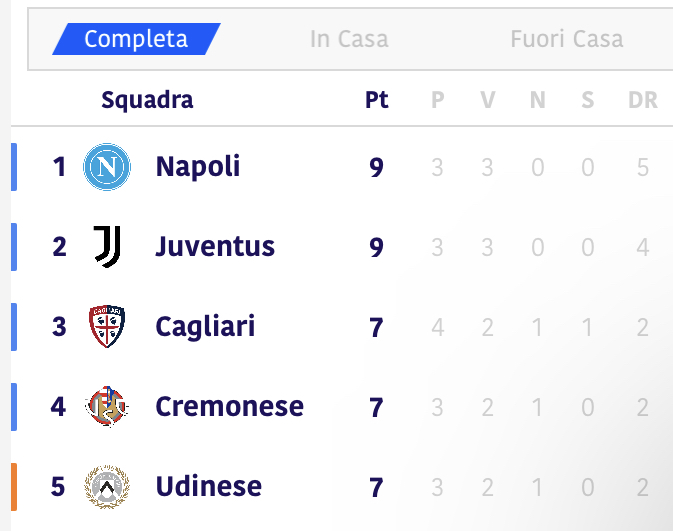Open the Fuori Casa tab
The image size is (673, 531).
(567, 39)
